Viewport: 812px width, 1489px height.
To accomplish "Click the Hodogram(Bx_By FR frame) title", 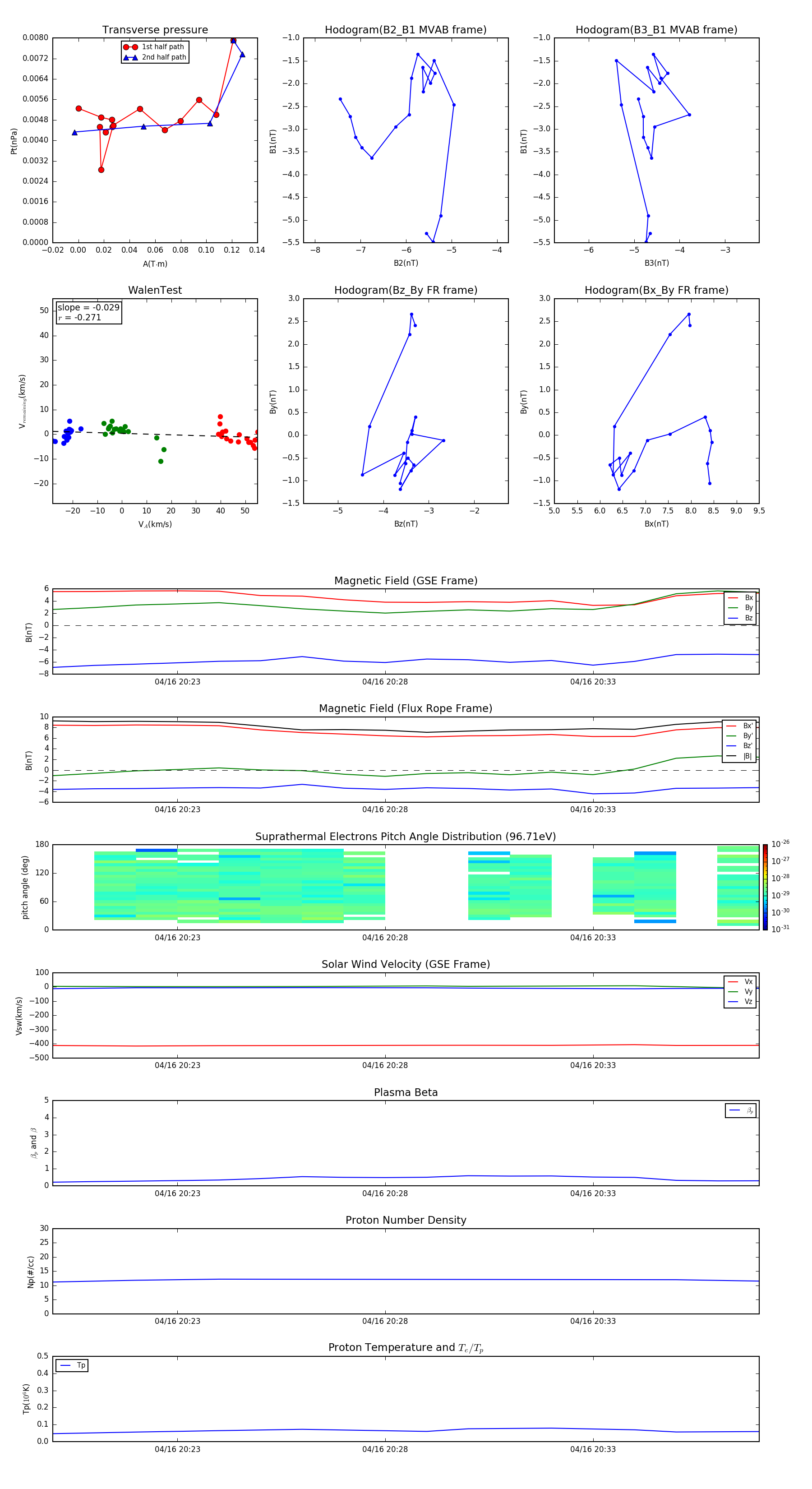I will point(656,290).
